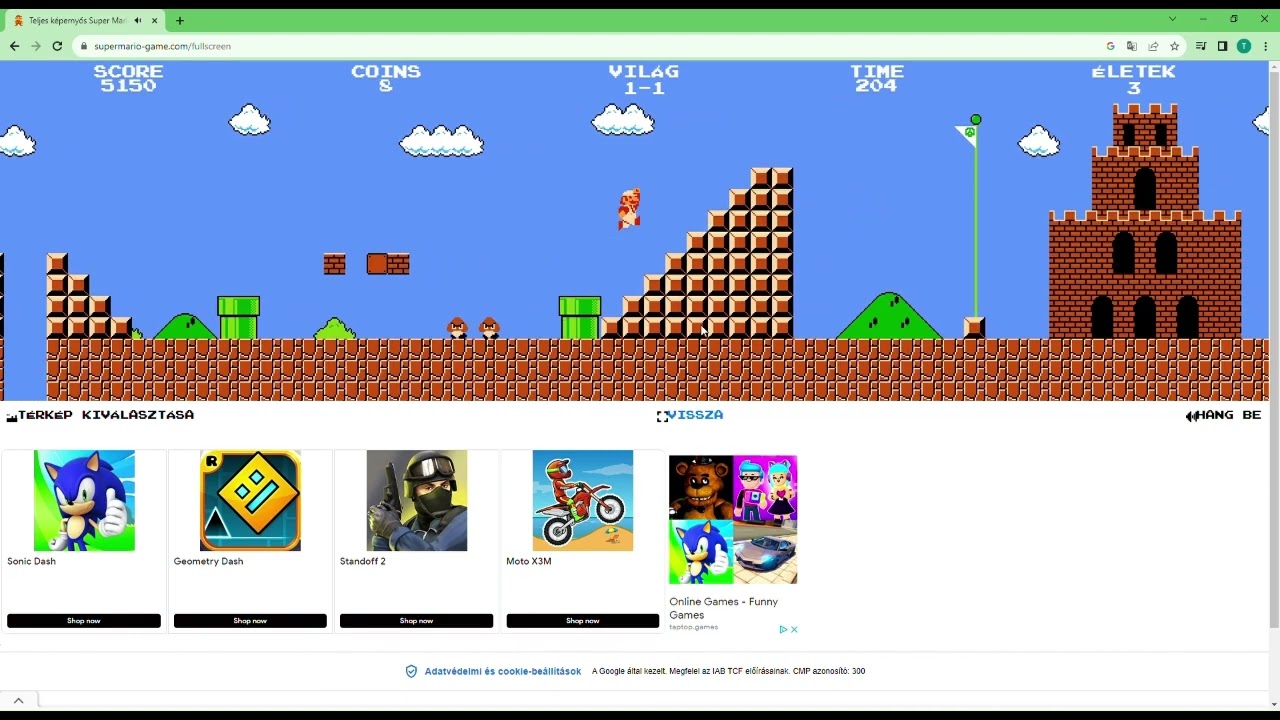The image size is (1280, 720).
Task: Open the profile avatar T
Action: click(x=1244, y=46)
